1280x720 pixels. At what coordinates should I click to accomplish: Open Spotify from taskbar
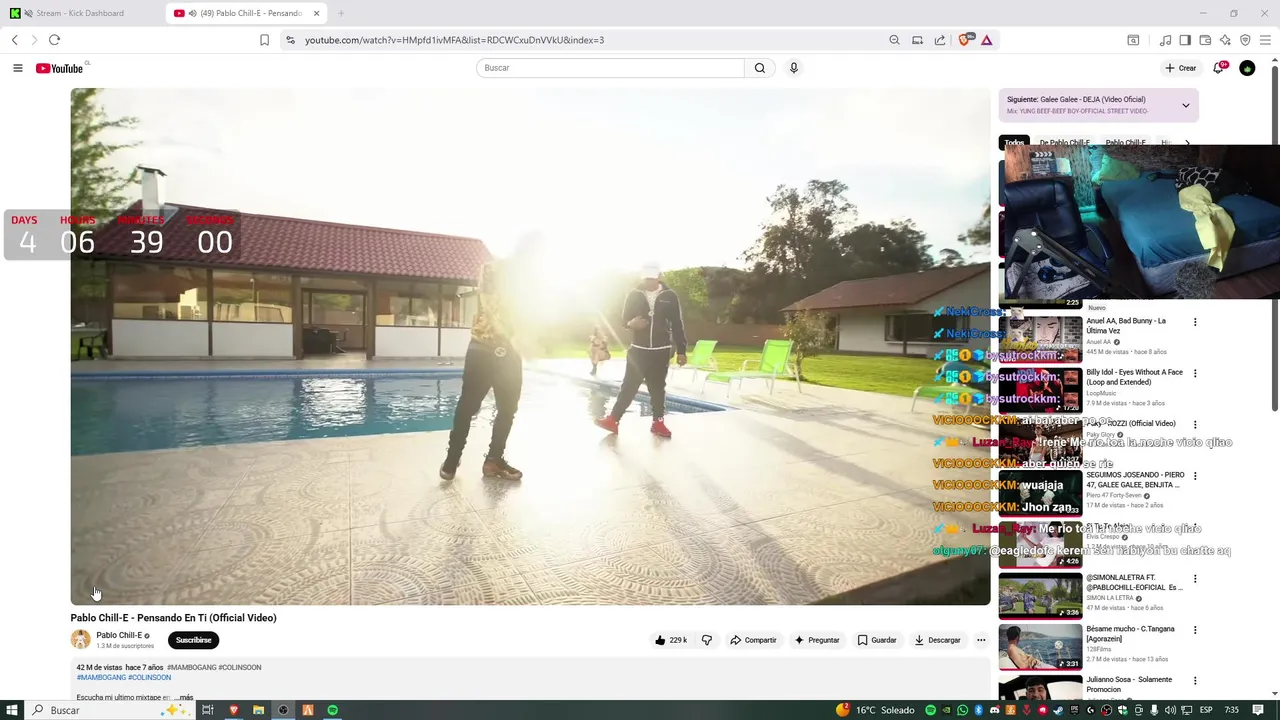333,710
